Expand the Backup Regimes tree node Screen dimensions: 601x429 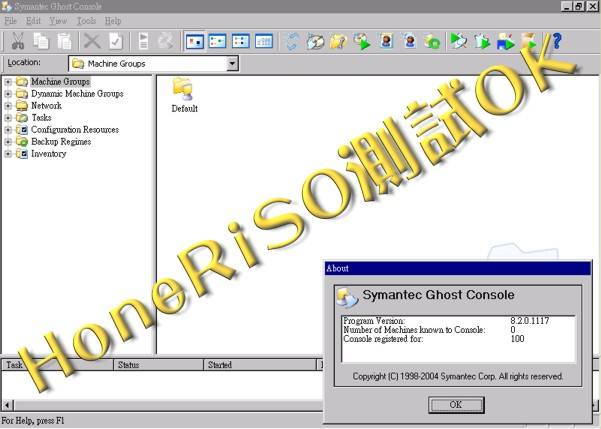[8, 142]
